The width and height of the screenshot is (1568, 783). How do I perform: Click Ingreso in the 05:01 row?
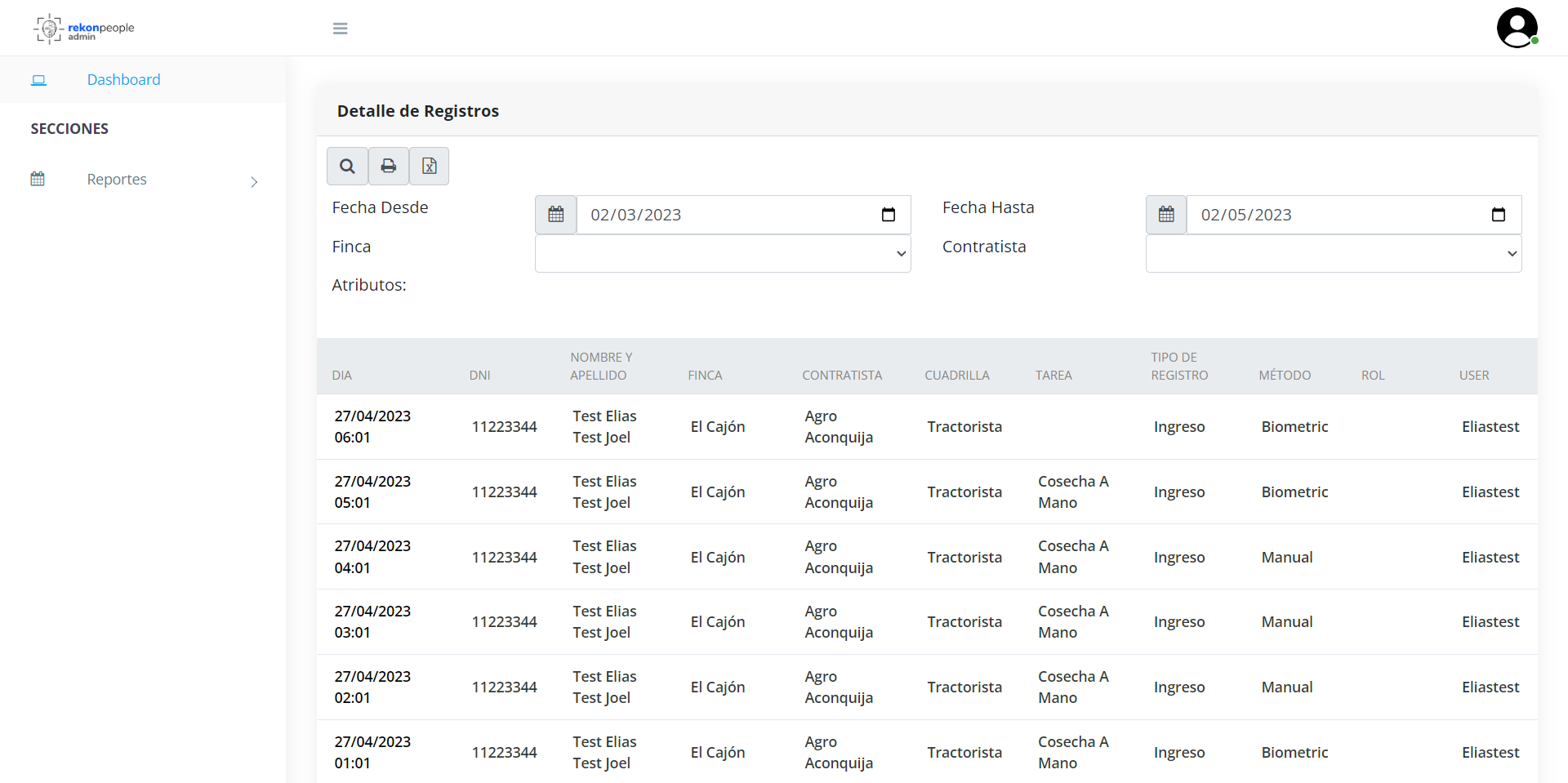click(1179, 492)
